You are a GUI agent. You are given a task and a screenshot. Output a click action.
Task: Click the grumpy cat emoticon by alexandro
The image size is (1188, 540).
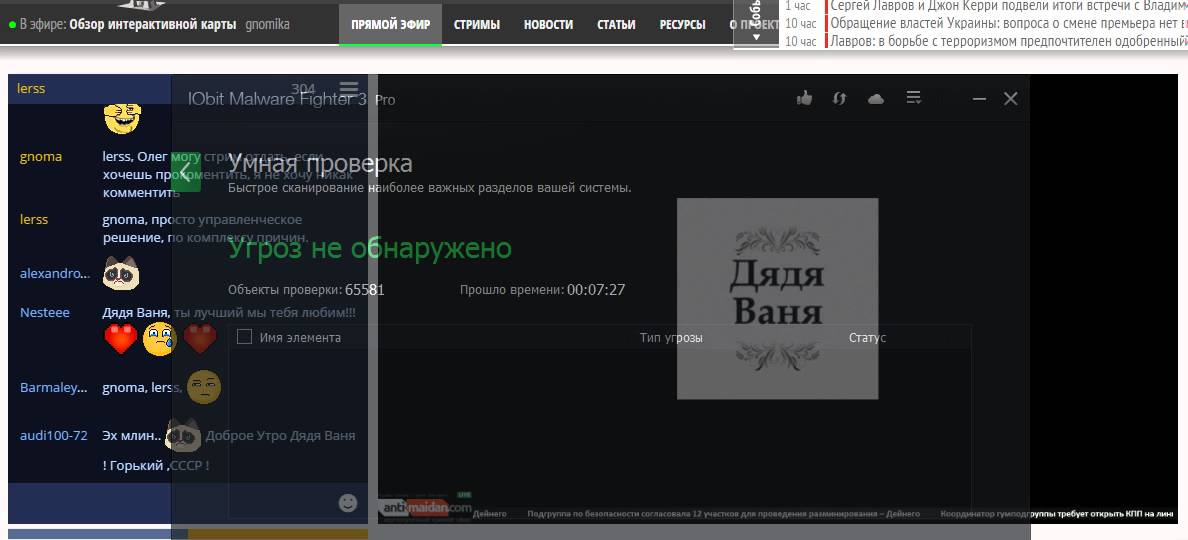point(121,273)
